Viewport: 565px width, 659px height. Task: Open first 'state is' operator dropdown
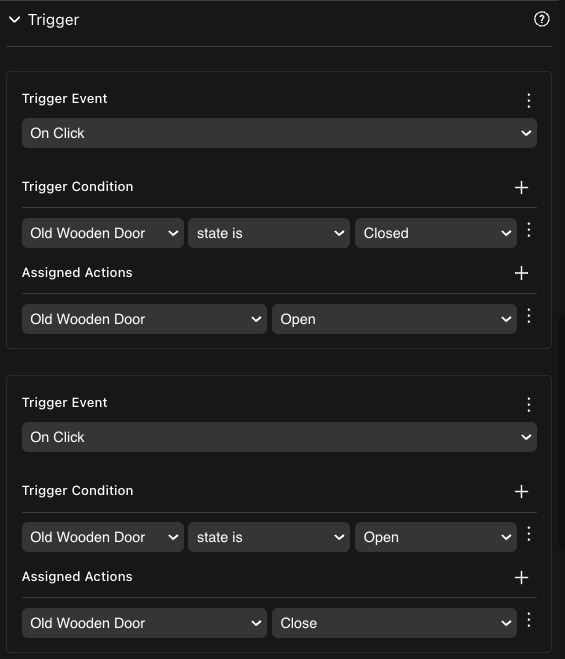click(x=269, y=233)
